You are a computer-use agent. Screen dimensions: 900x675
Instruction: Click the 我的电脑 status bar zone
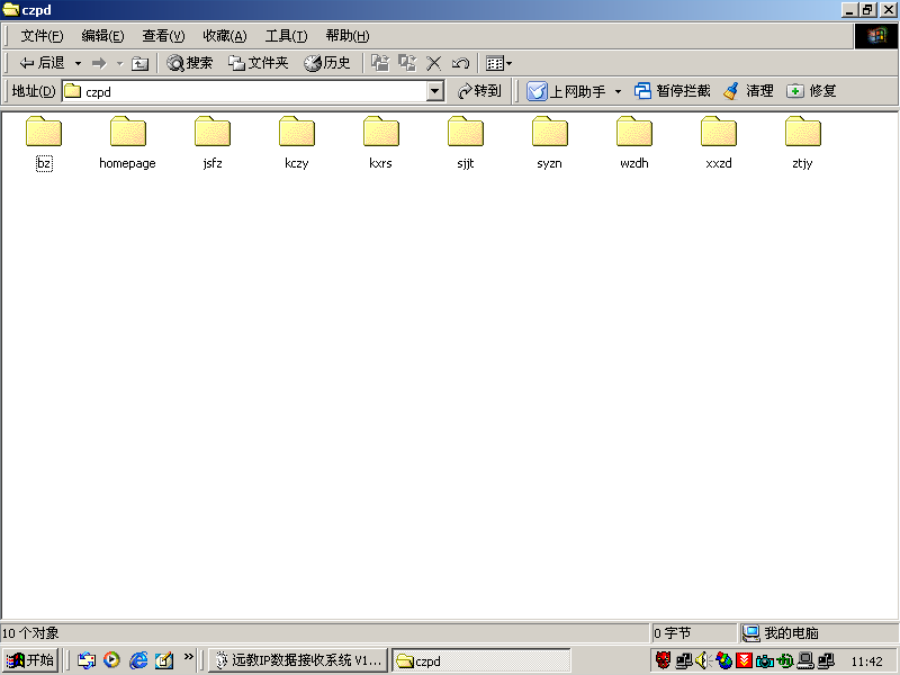click(818, 633)
